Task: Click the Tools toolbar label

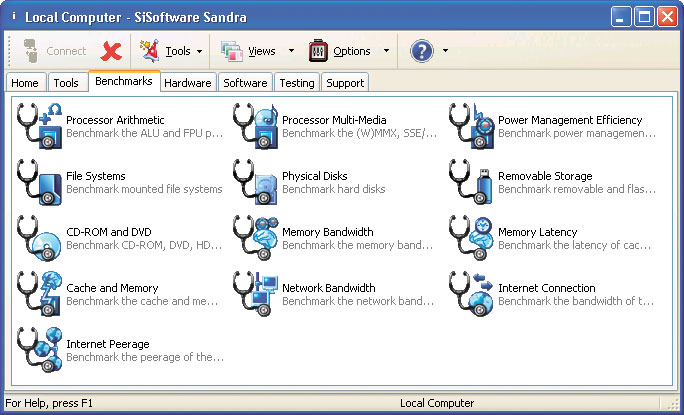Action: 178,51
